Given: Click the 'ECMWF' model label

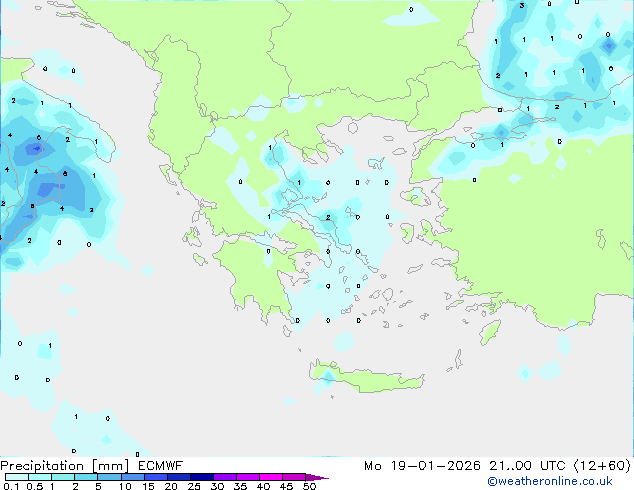Looking at the screenshot, I should 161,466.
